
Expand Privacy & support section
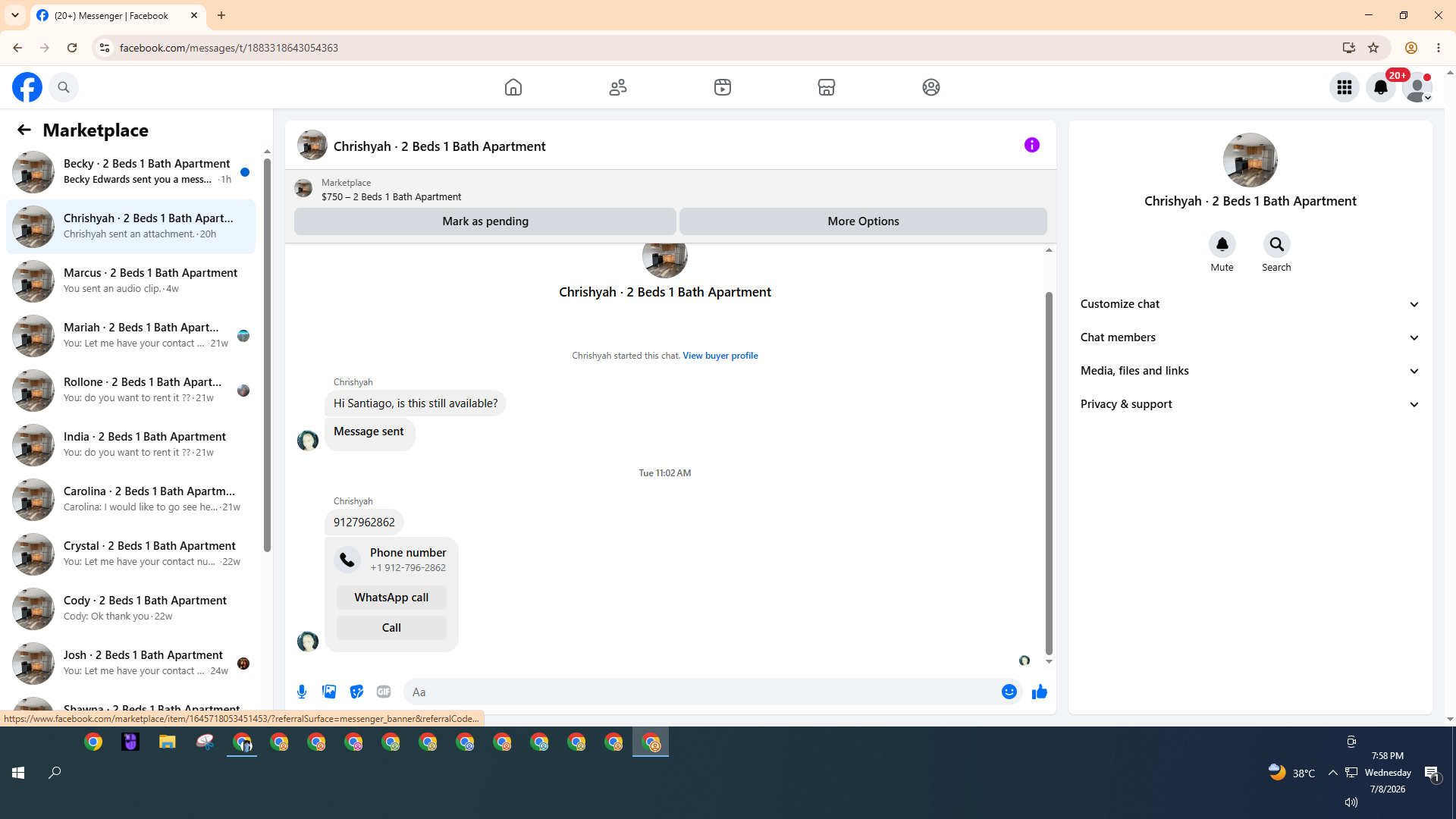click(1250, 404)
